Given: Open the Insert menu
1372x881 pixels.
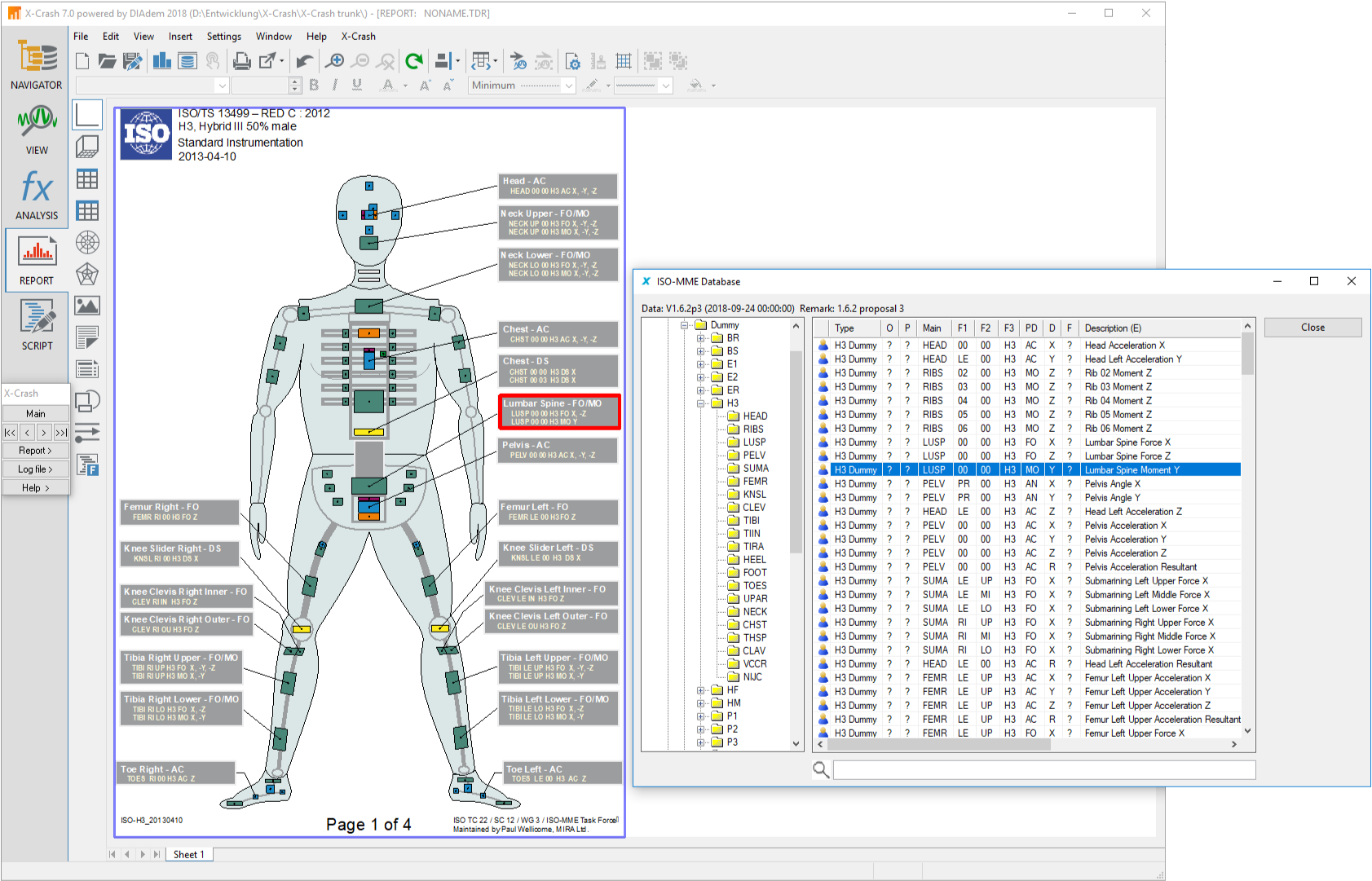Looking at the screenshot, I should [180, 37].
